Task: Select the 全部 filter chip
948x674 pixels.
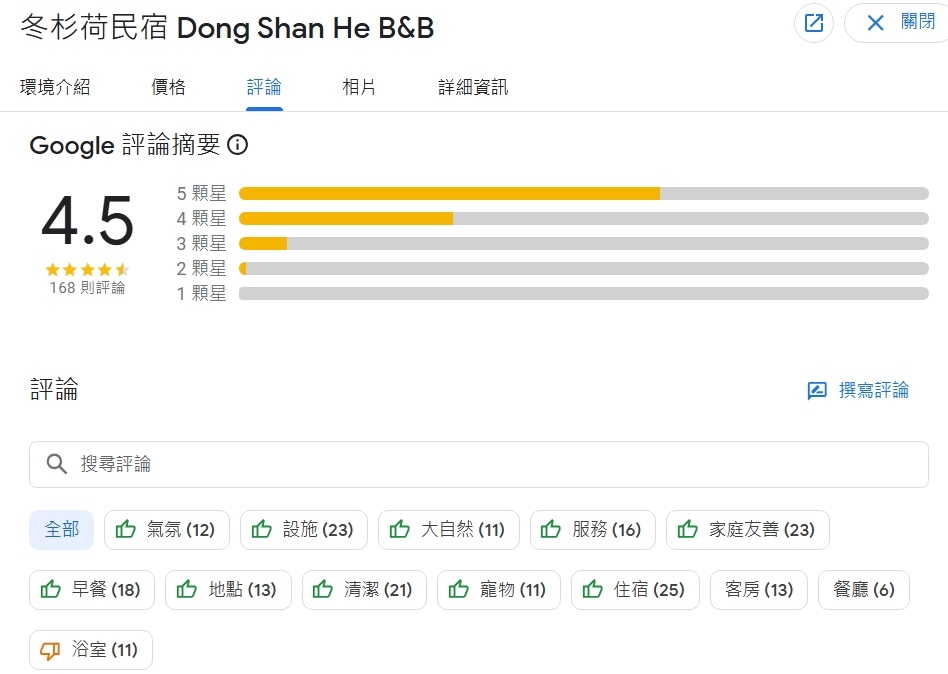Action: tap(62, 530)
